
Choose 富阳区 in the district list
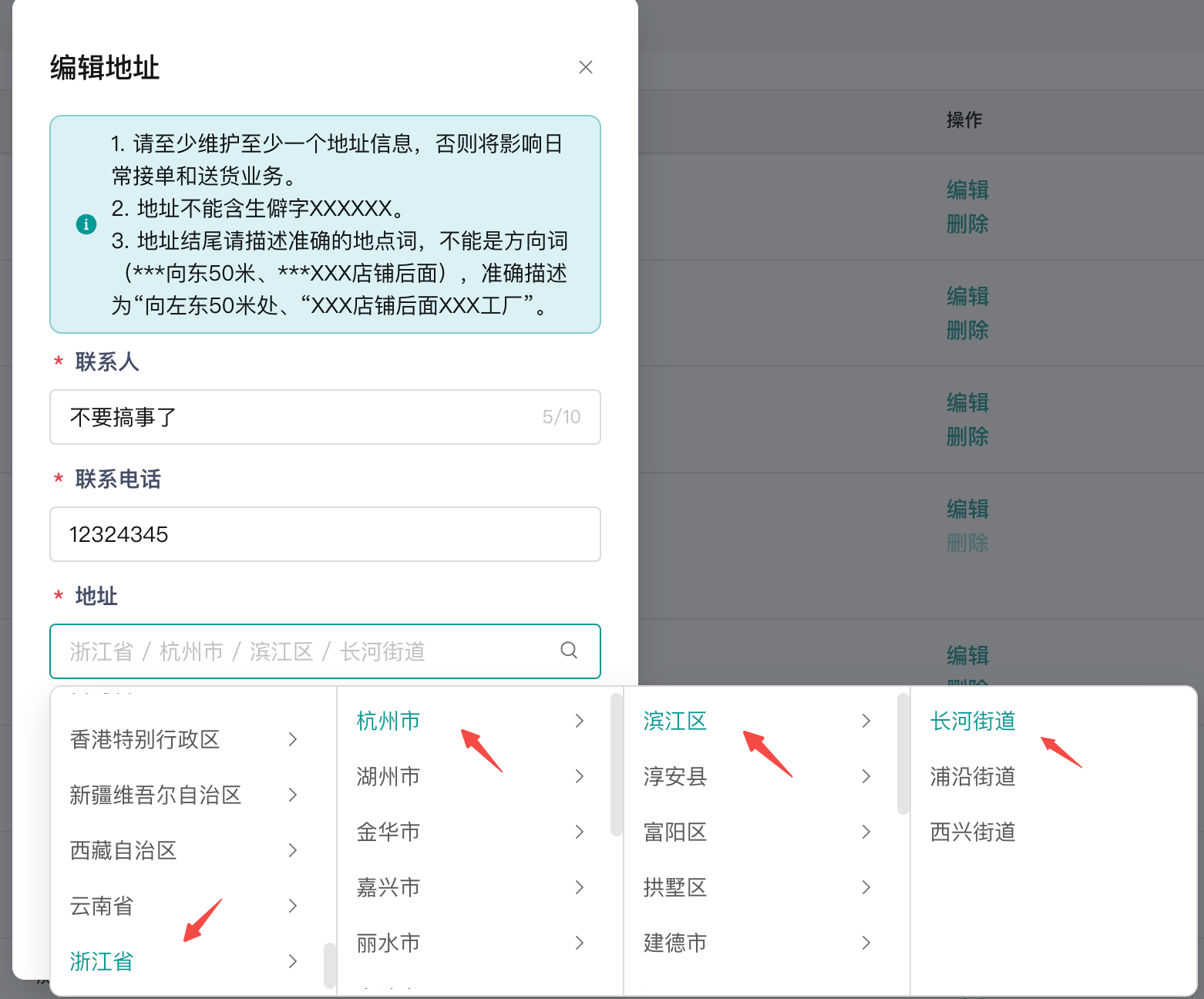(675, 832)
